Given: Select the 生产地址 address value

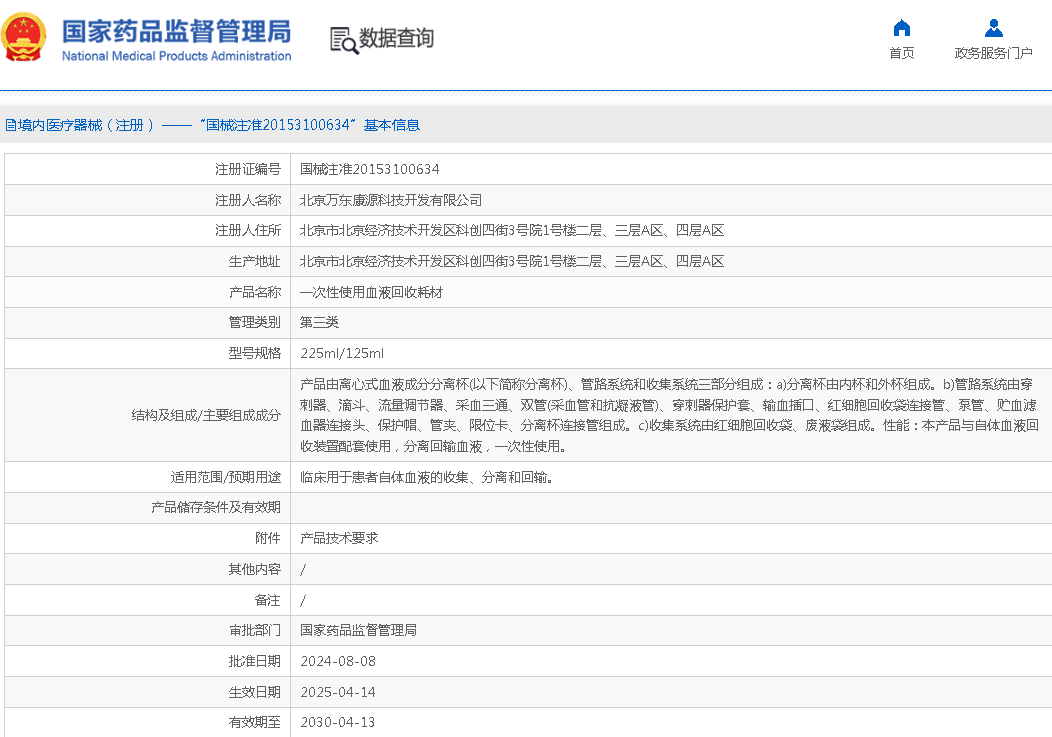Looking at the screenshot, I should pos(512,261).
